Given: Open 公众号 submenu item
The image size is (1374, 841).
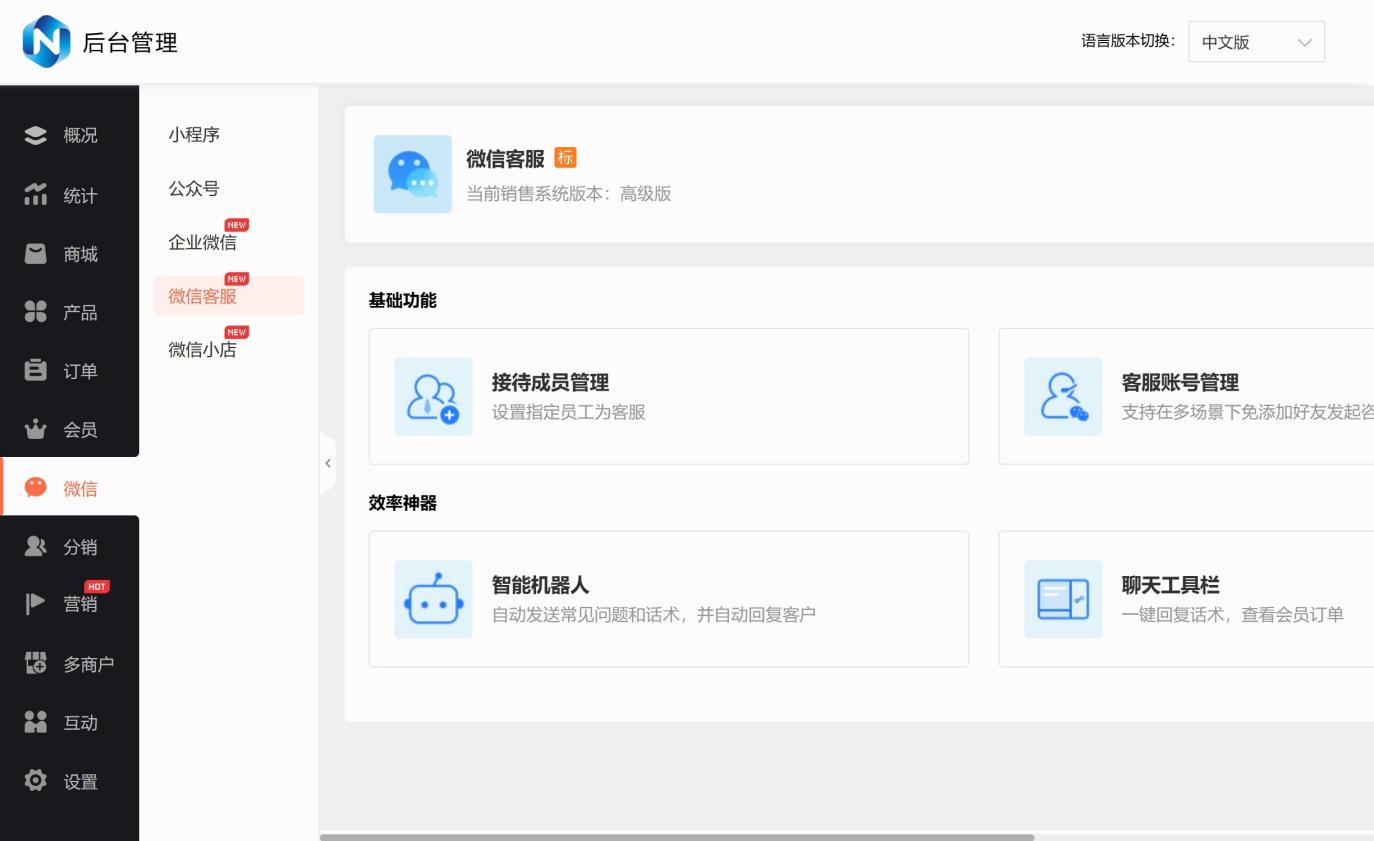Looking at the screenshot, I should pos(194,189).
